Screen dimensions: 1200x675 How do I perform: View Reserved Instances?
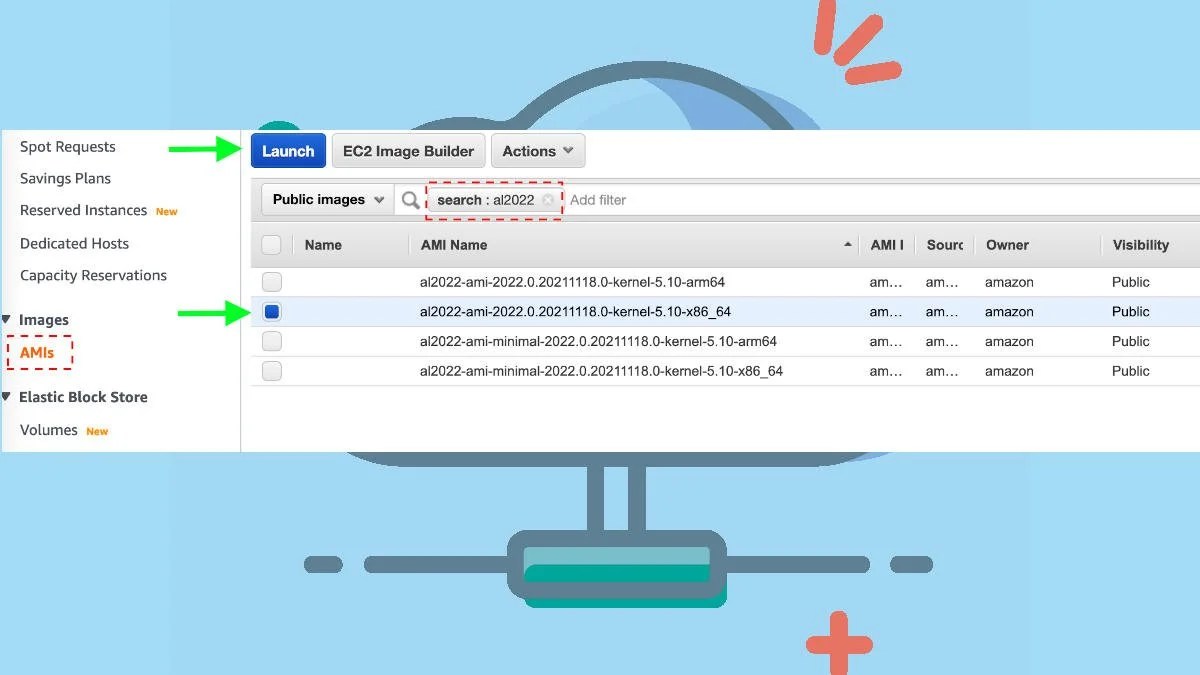tap(83, 211)
